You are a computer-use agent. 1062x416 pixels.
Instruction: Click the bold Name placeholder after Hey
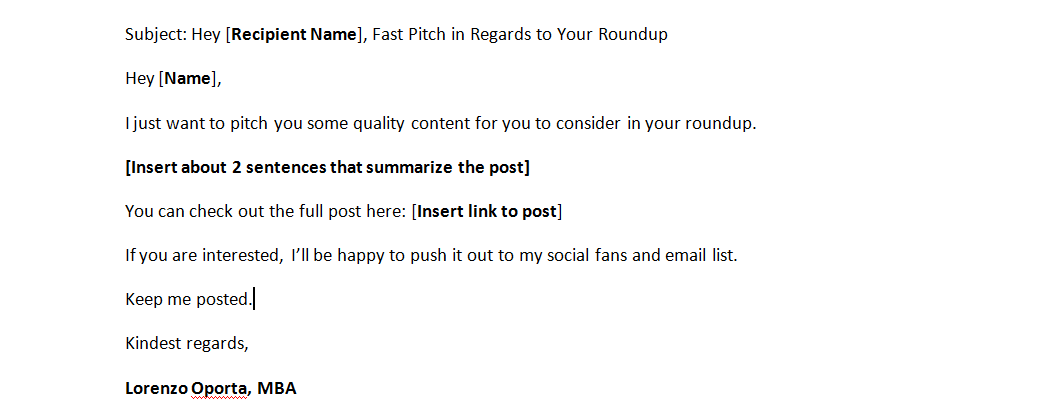coord(188,79)
